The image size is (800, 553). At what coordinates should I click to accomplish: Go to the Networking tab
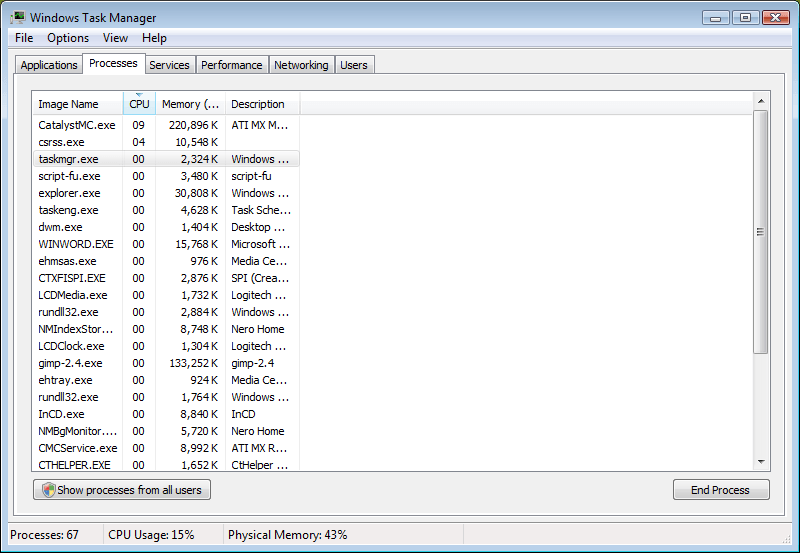tap(301, 65)
